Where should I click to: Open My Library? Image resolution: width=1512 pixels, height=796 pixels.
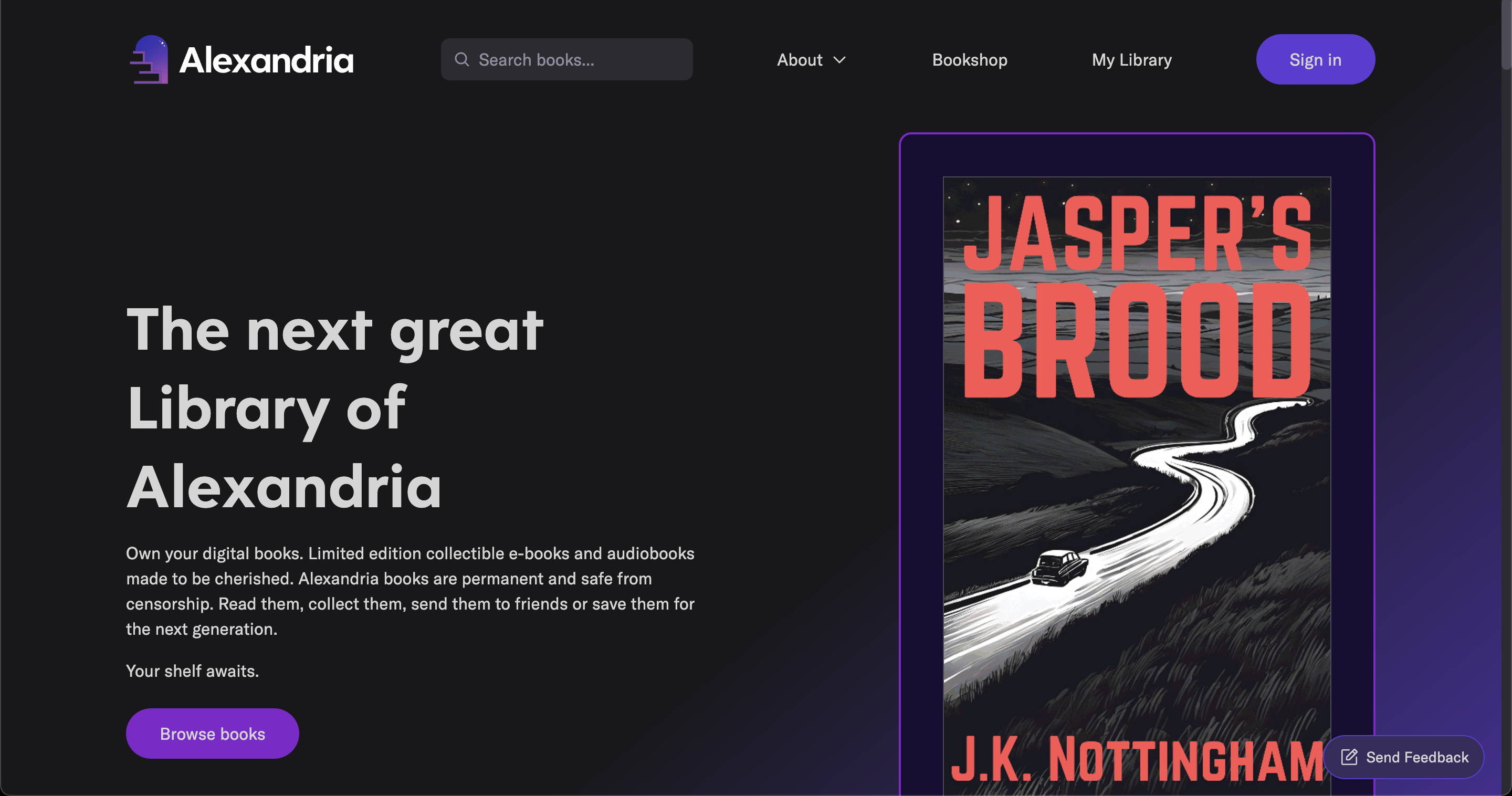point(1132,60)
